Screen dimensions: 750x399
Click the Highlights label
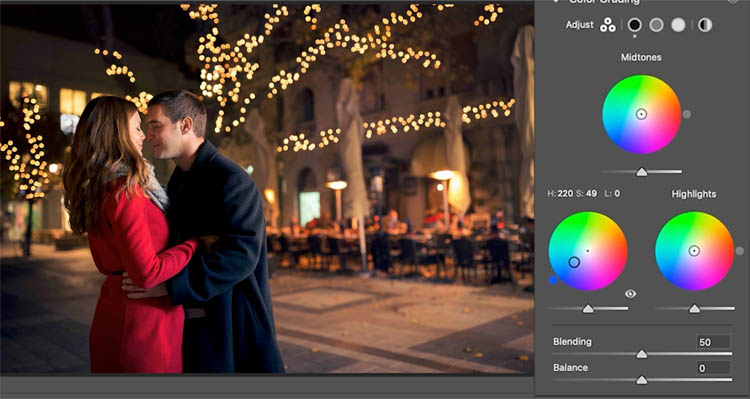[694, 194]
